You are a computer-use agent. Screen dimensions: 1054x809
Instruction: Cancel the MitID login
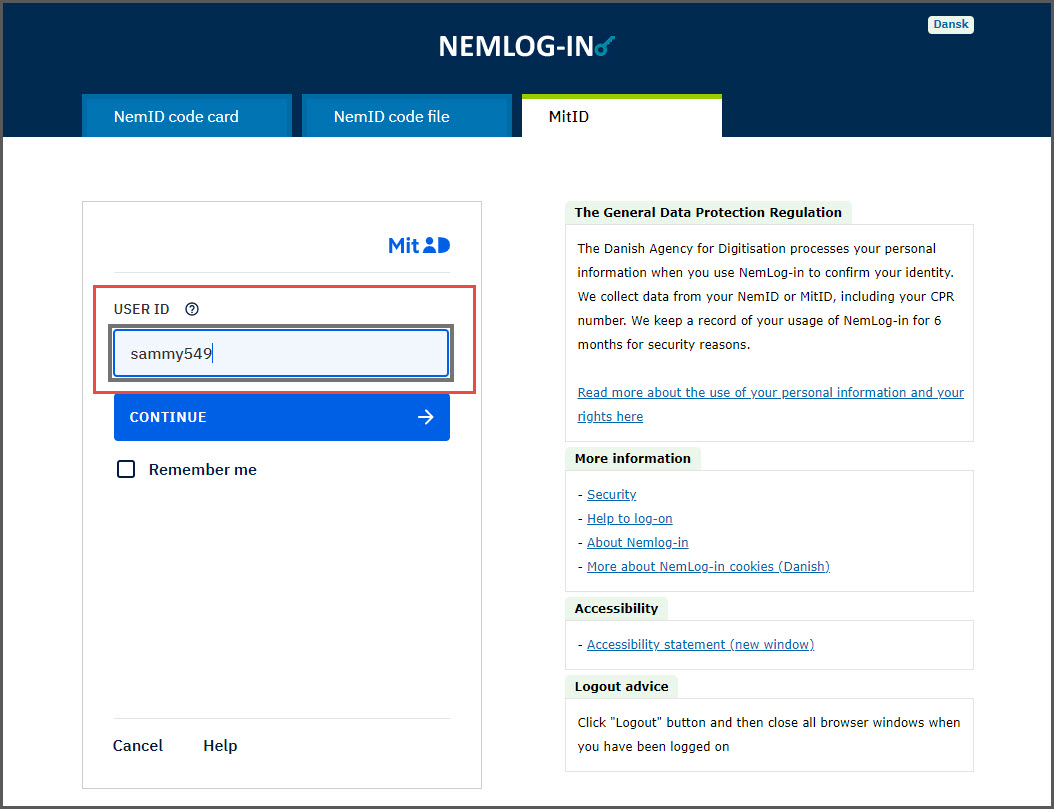[138, 745]
